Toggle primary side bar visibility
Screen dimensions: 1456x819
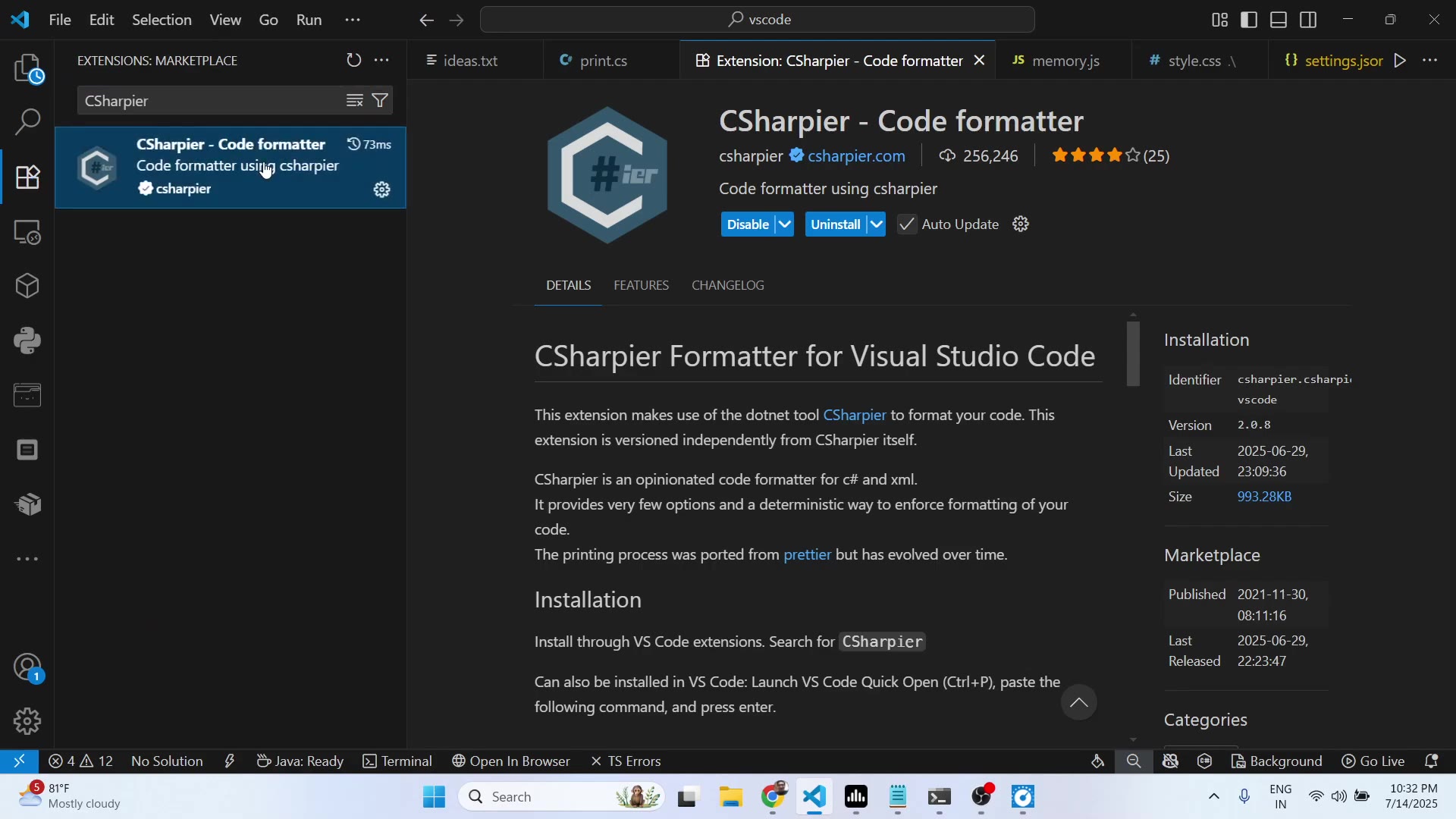click(x=1250, y=20)
